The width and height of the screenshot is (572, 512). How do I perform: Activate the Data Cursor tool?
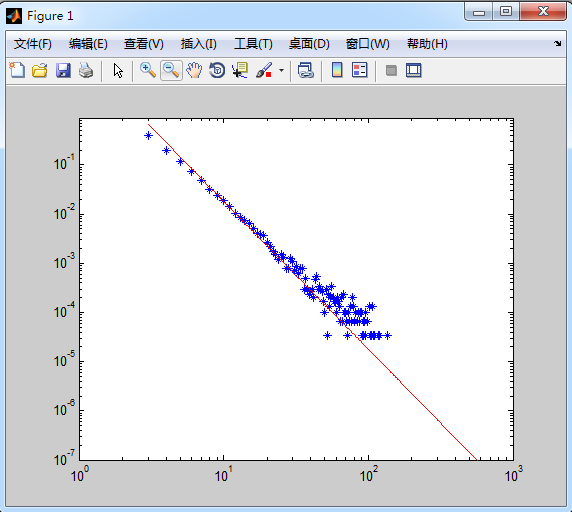click(x=240, y=70)
